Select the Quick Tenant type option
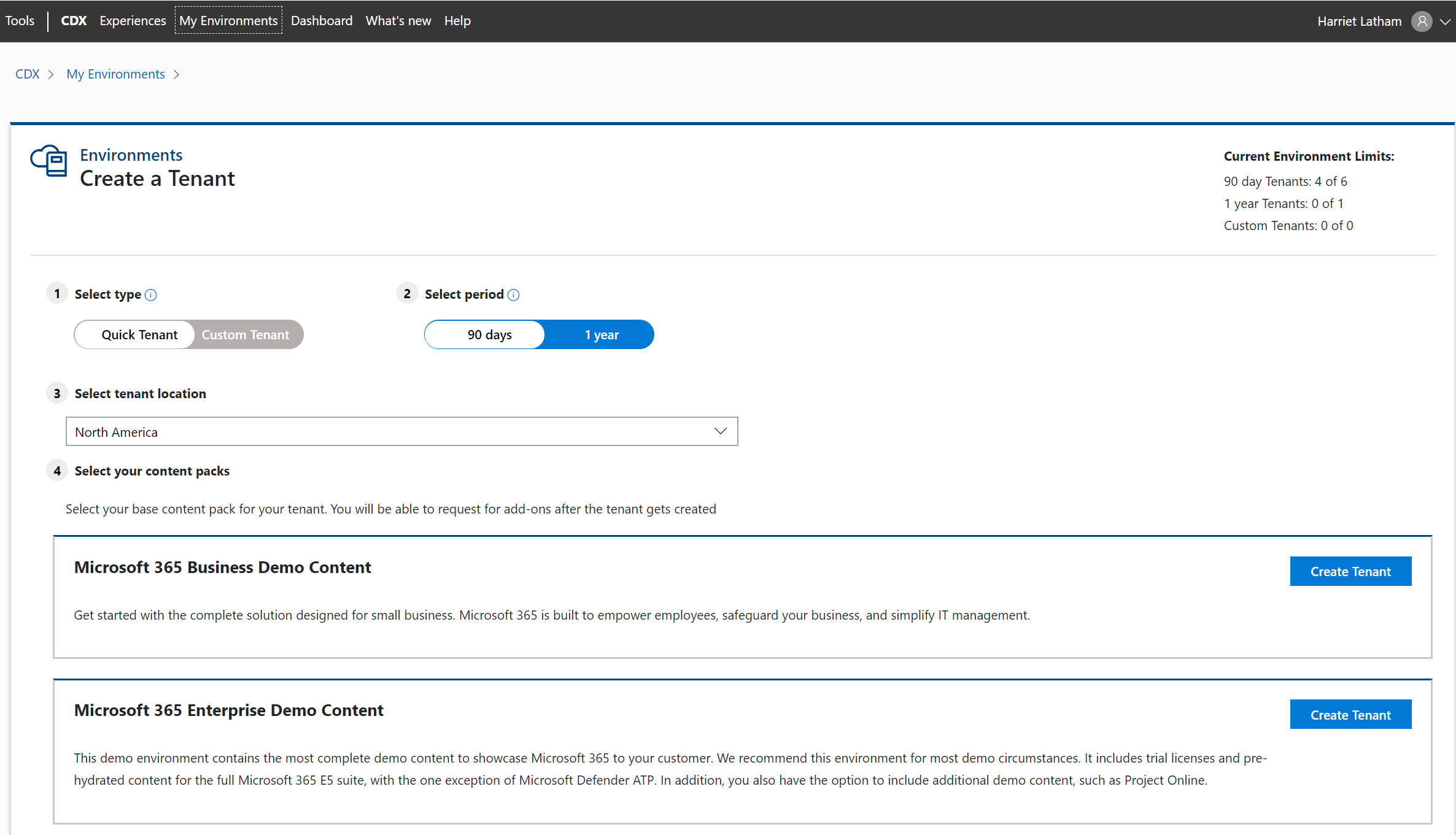The height and width of the screenshot is (835, 1456). [134, 334]
